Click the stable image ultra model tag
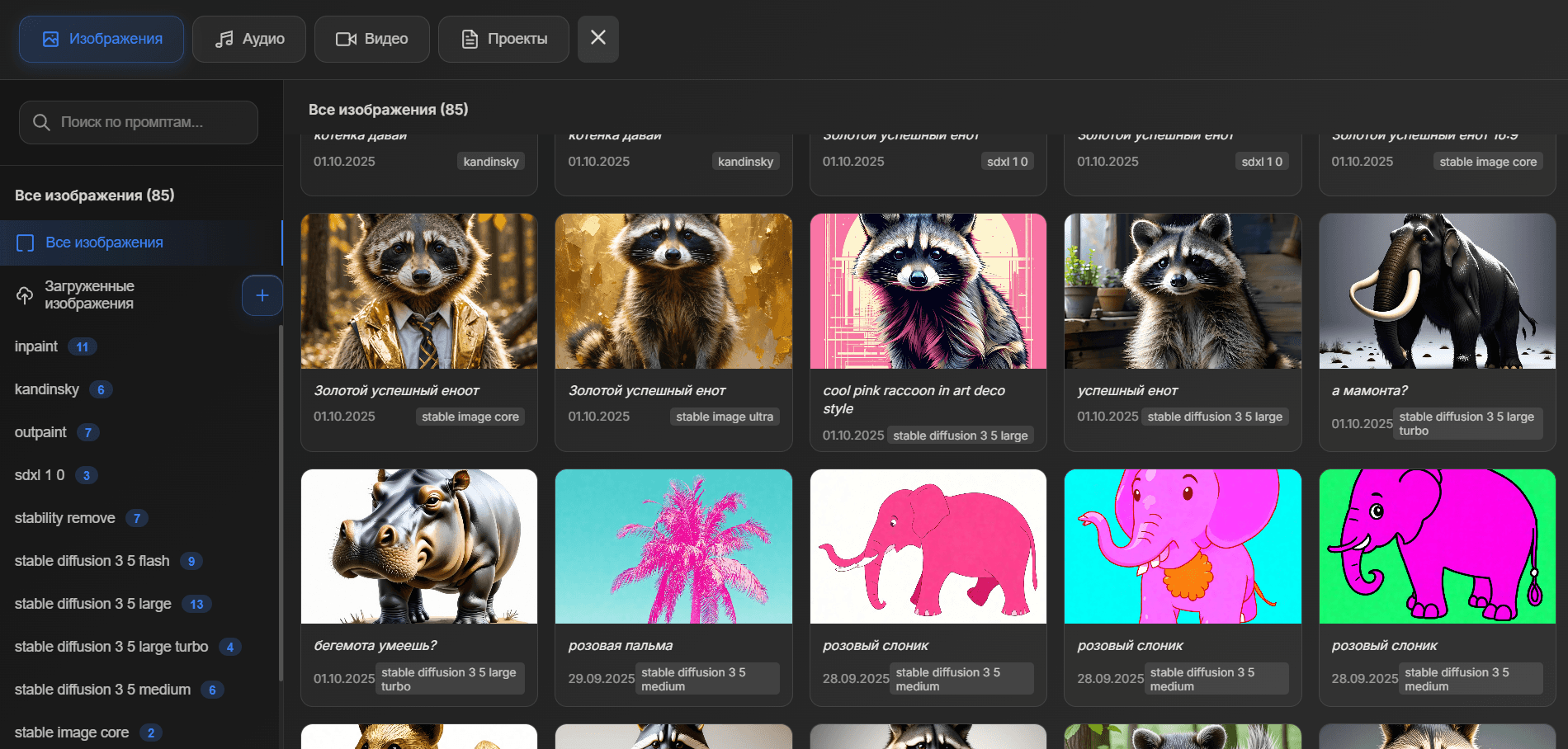Screen dimensions: 1568x749 tap(725, 417)
